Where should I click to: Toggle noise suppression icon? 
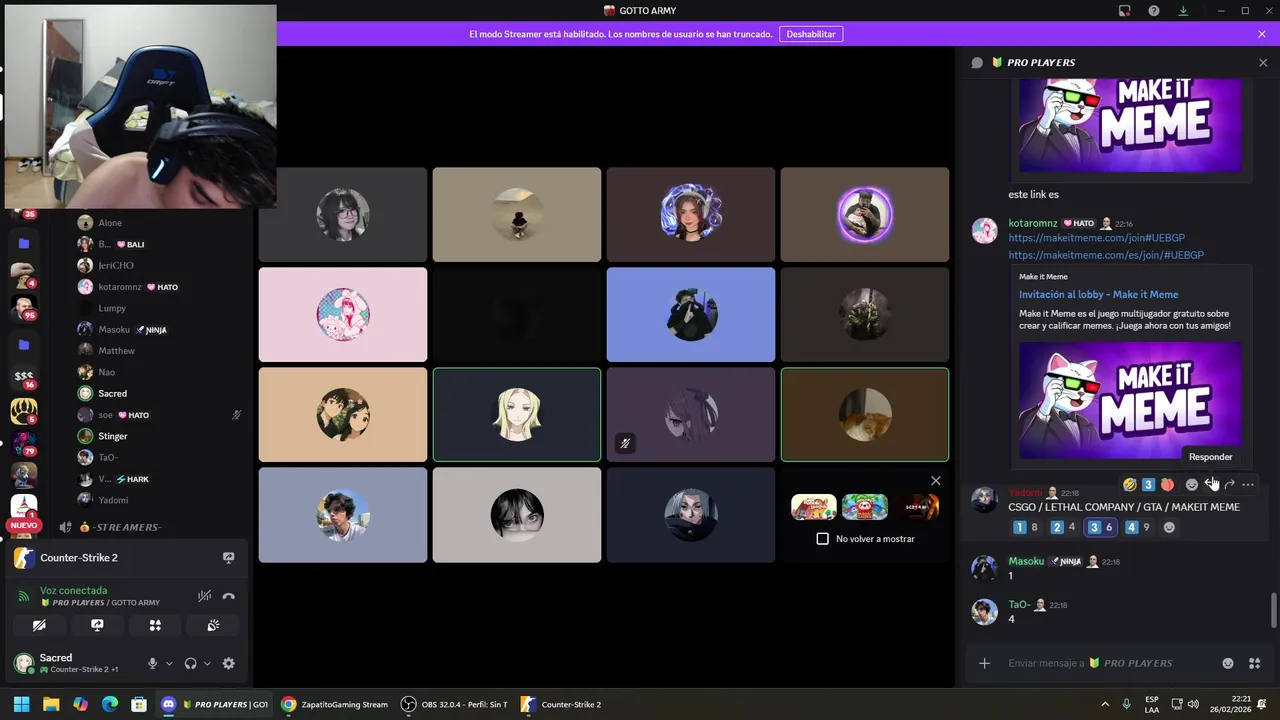pos(204,596)
